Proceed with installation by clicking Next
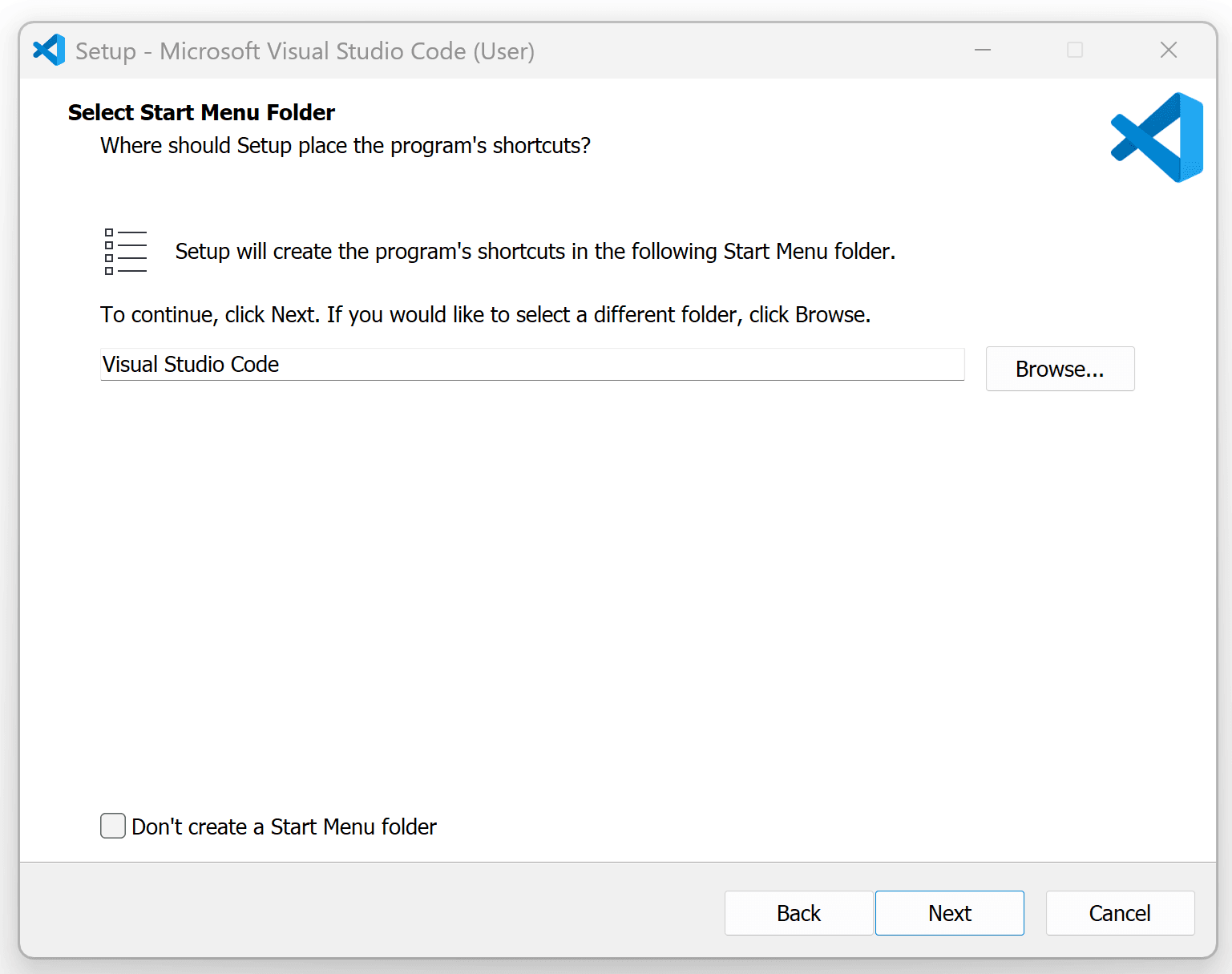Viewport: 1232px width, 974px height. pos(949,913)
